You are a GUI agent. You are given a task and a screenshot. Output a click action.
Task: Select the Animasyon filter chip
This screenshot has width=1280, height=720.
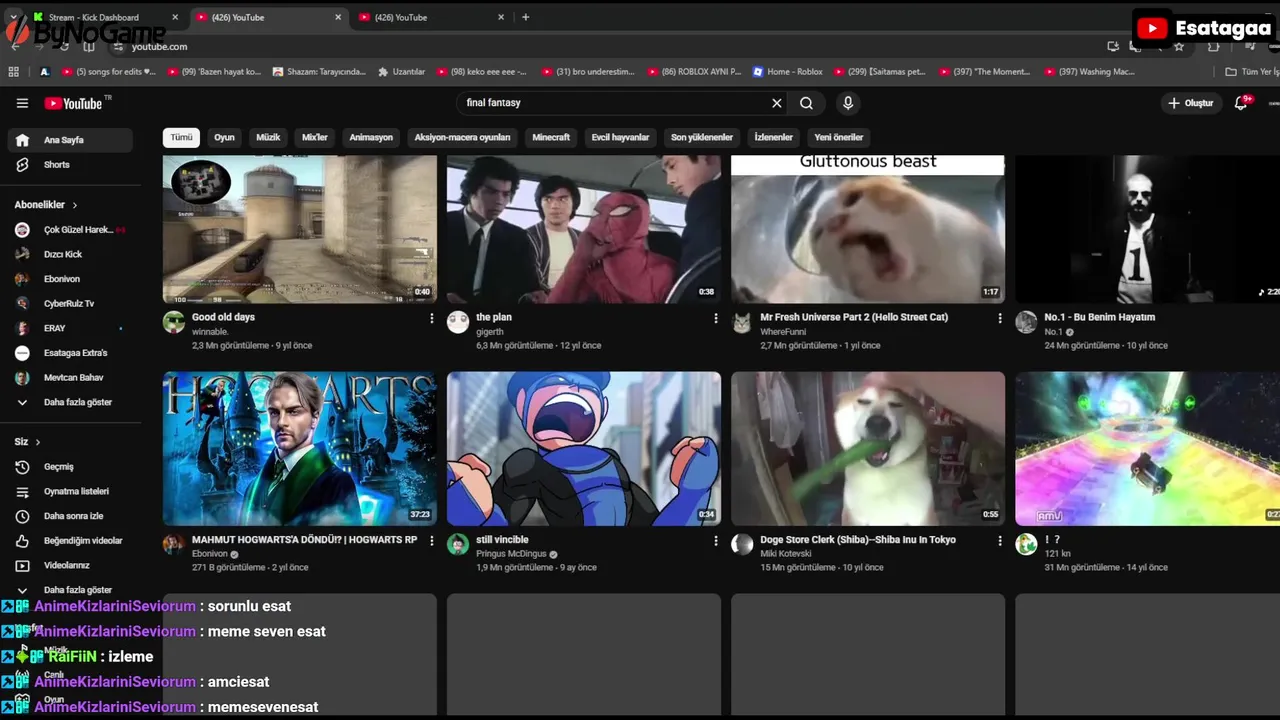(371, 137)
